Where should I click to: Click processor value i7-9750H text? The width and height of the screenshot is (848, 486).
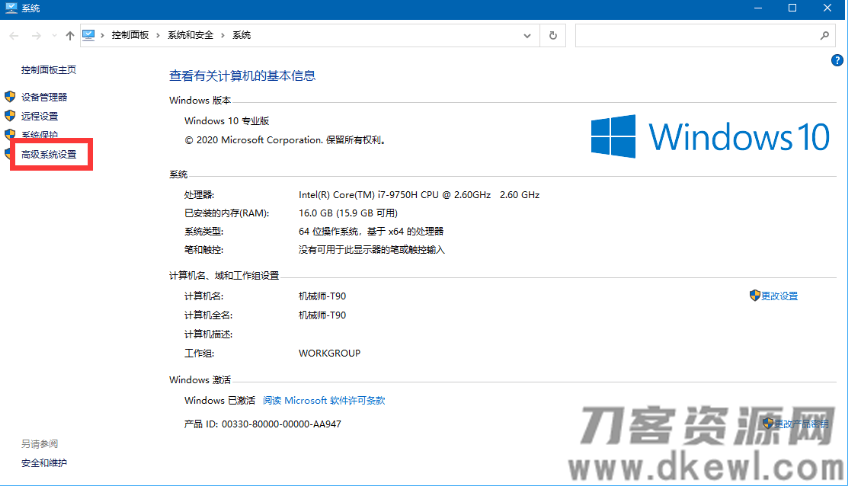point(419,195)
